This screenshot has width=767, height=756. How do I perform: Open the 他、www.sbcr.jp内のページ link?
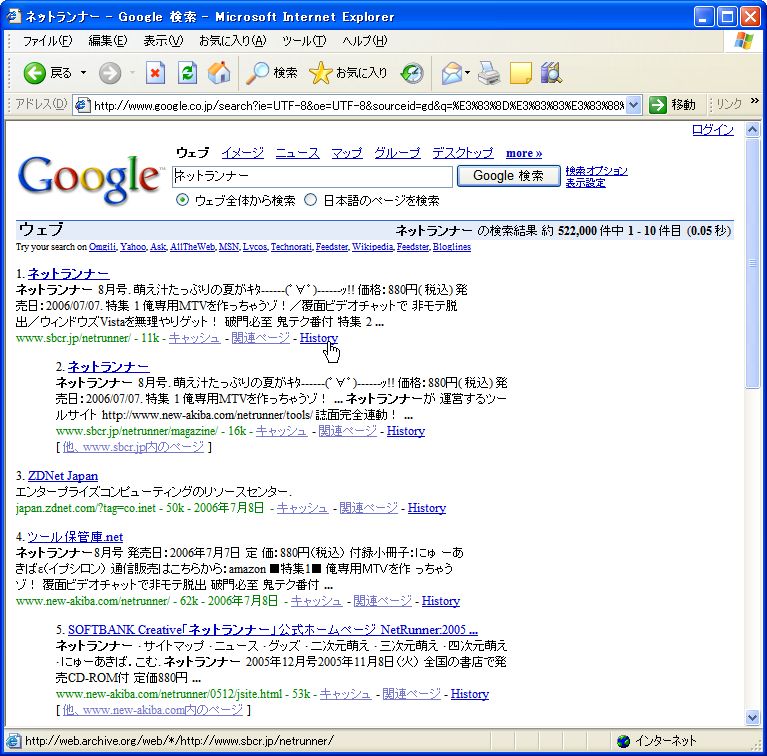(133, 446)
